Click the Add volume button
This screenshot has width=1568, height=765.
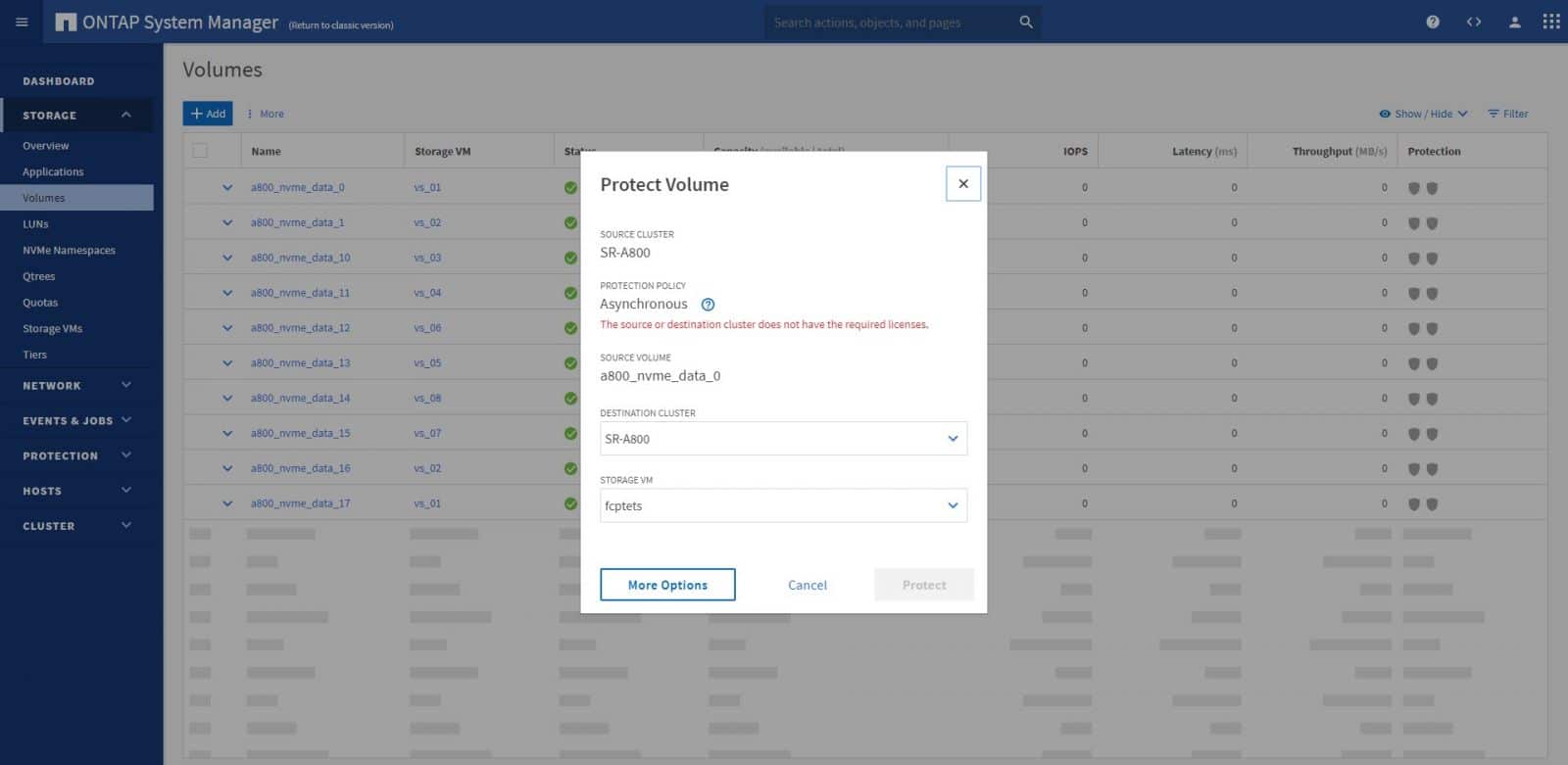208,114
